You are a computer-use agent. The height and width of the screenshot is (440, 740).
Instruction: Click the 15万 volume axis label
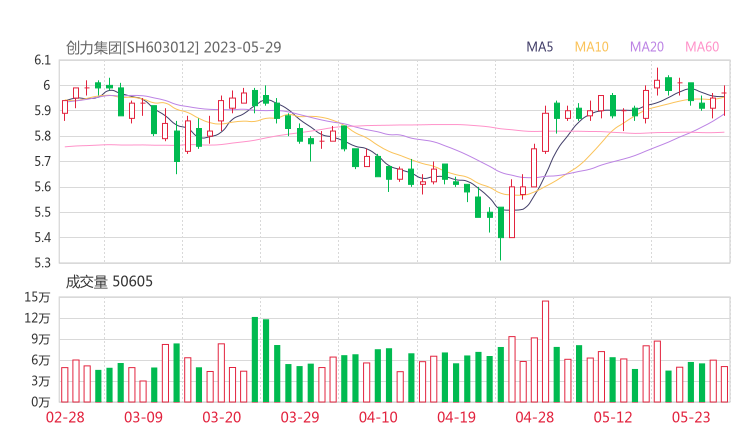coord(37,297)
